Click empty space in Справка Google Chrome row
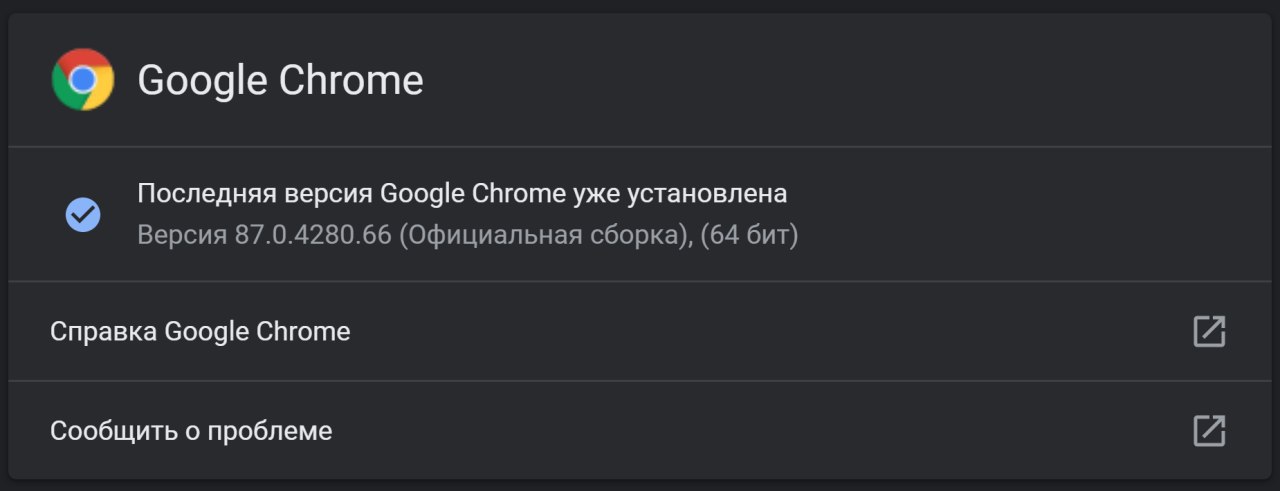Viewport: 1280px width, 491px height. [x=770, y=331]
